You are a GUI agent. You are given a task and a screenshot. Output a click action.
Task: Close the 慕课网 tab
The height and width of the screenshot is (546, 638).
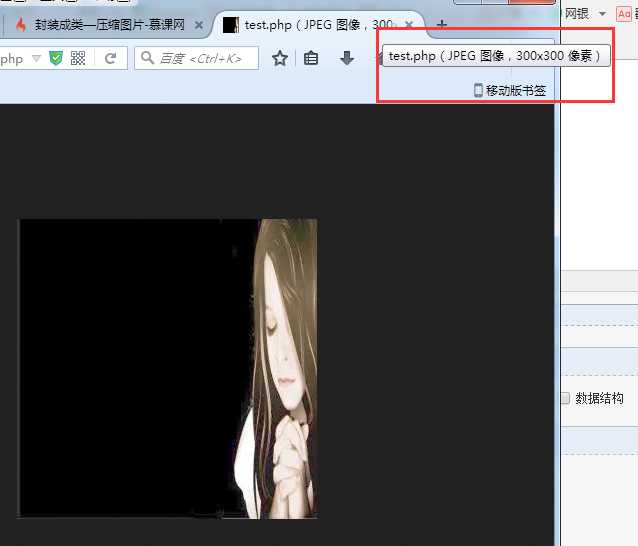pyautogui.click(x=199, y=25)
